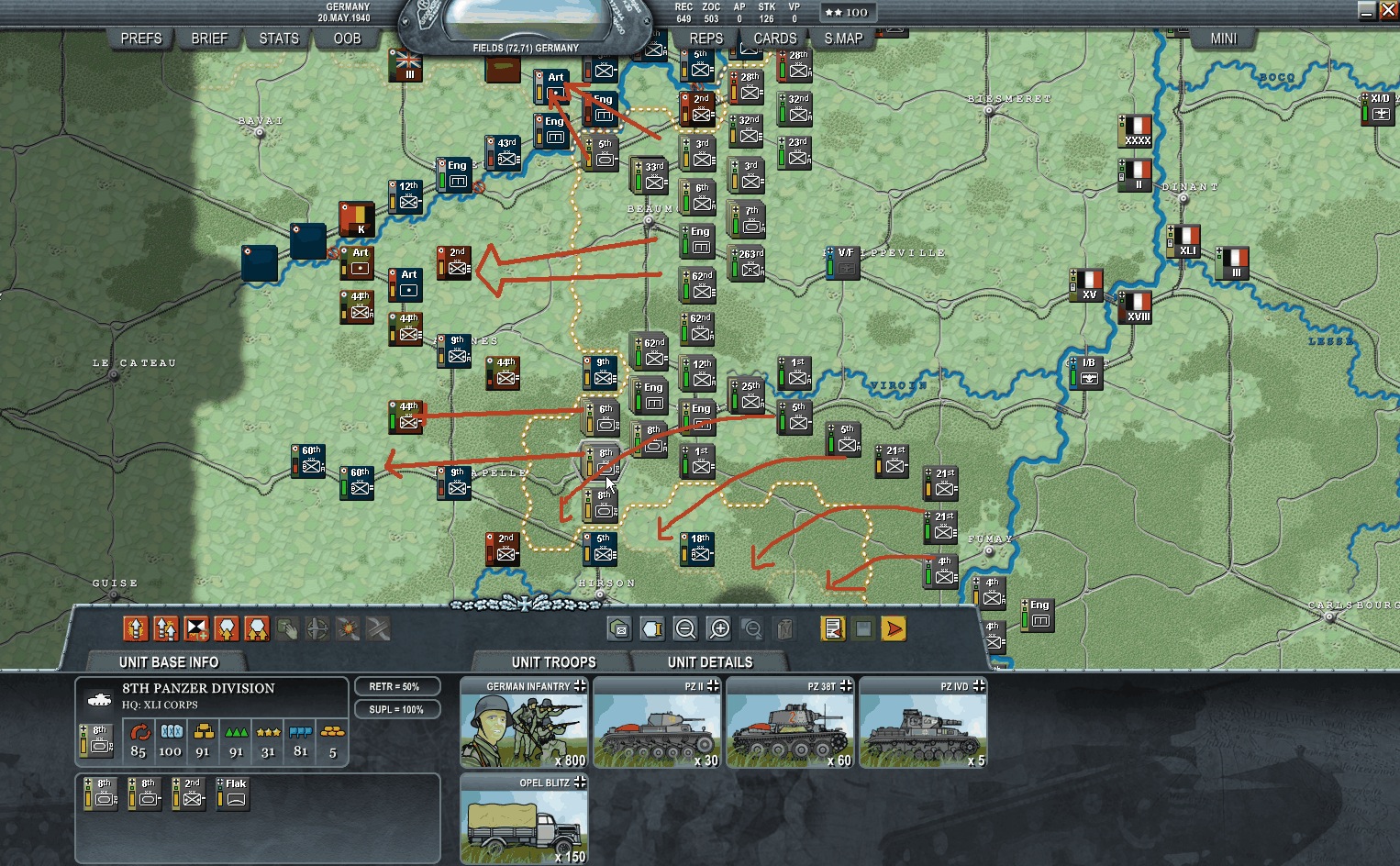1400x866 pixels.
Task: Open the CARDS menu
Action: (775, 39)
